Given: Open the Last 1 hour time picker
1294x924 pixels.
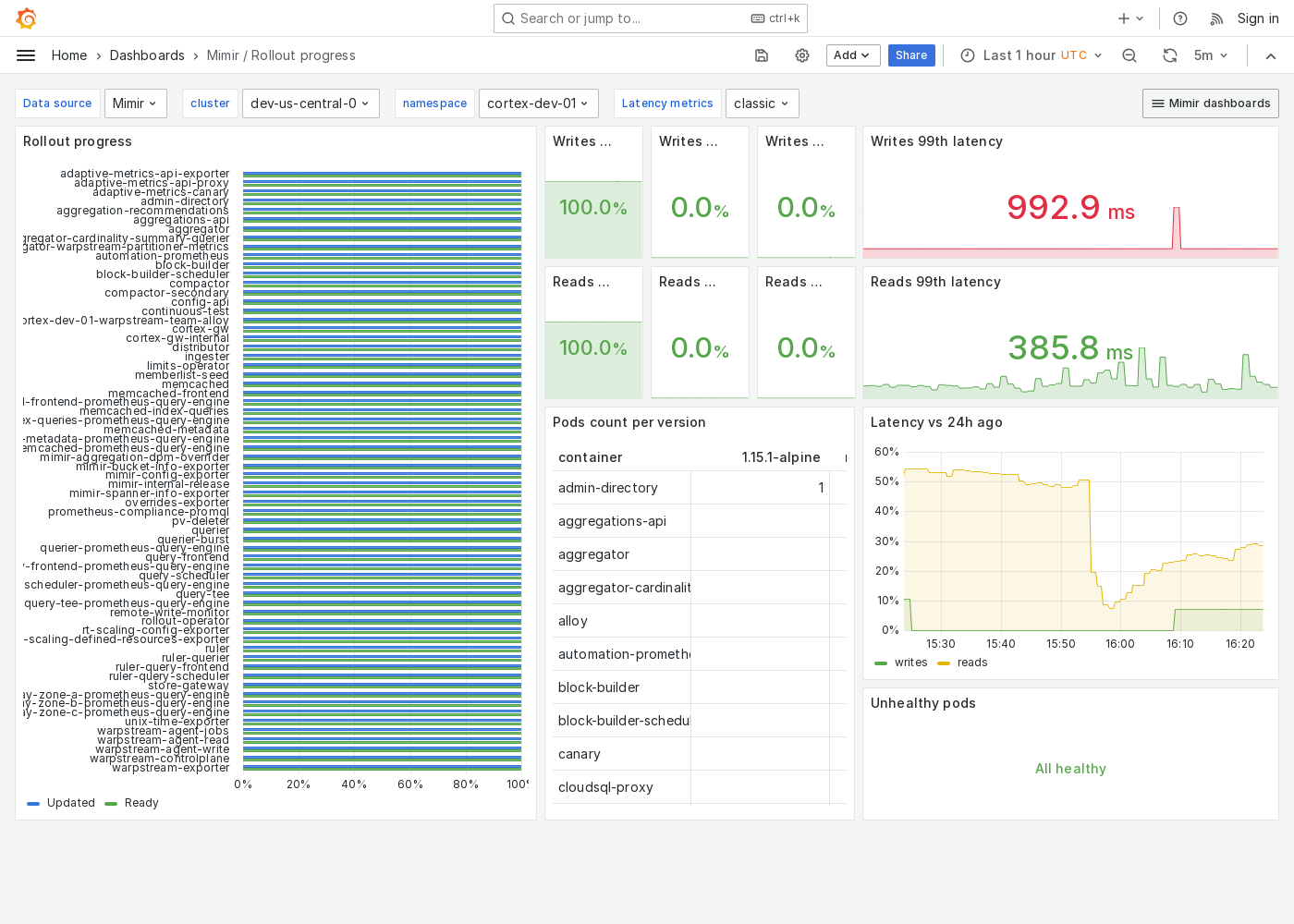Looking at the screenshot, I should pos(1019,55).
